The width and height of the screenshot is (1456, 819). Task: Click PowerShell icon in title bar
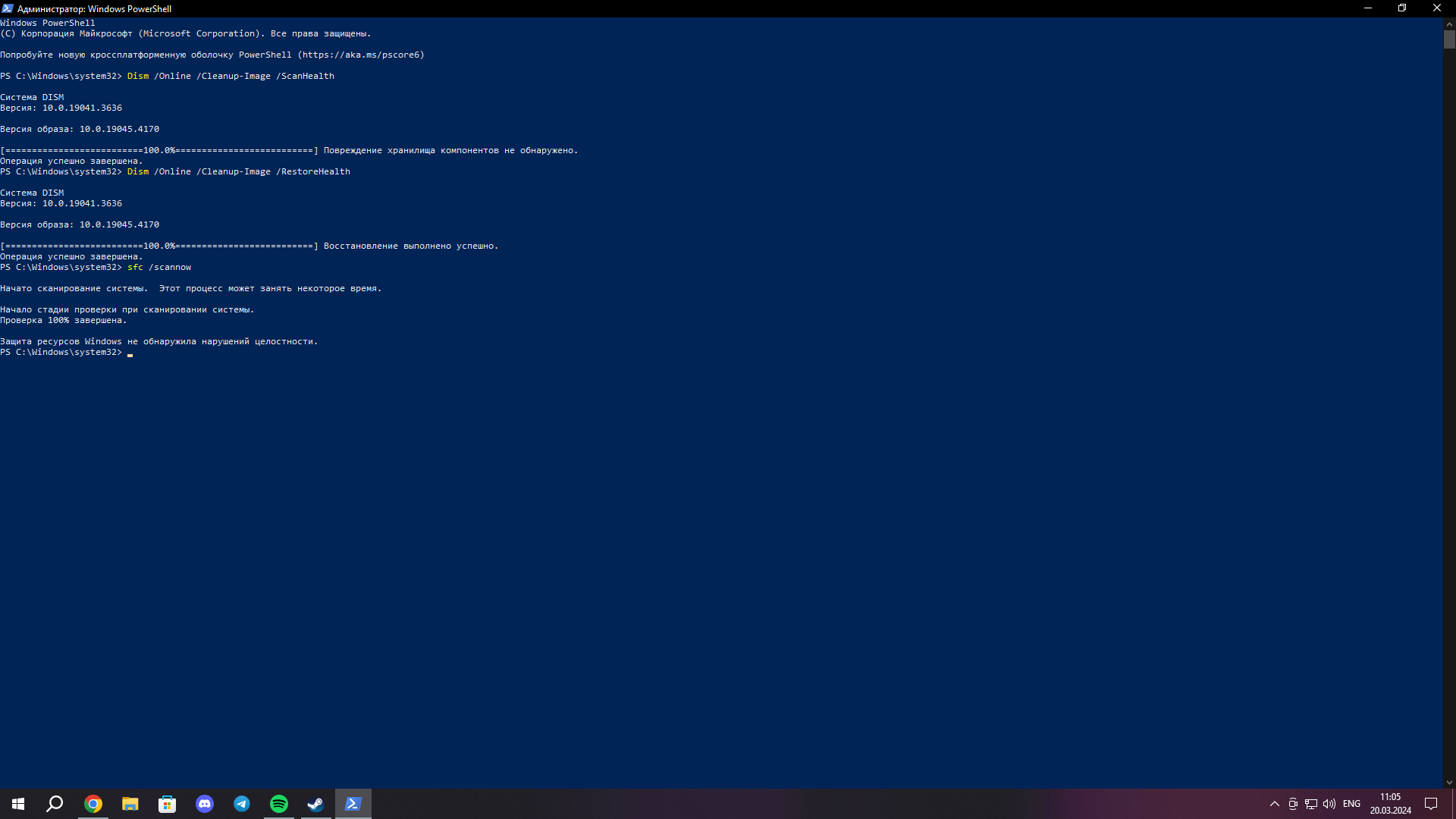tap(8, 8)
